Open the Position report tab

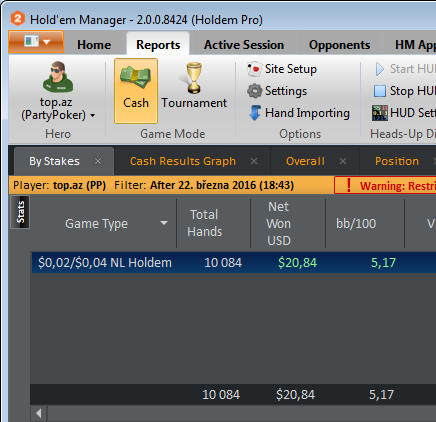click(397, 161)
